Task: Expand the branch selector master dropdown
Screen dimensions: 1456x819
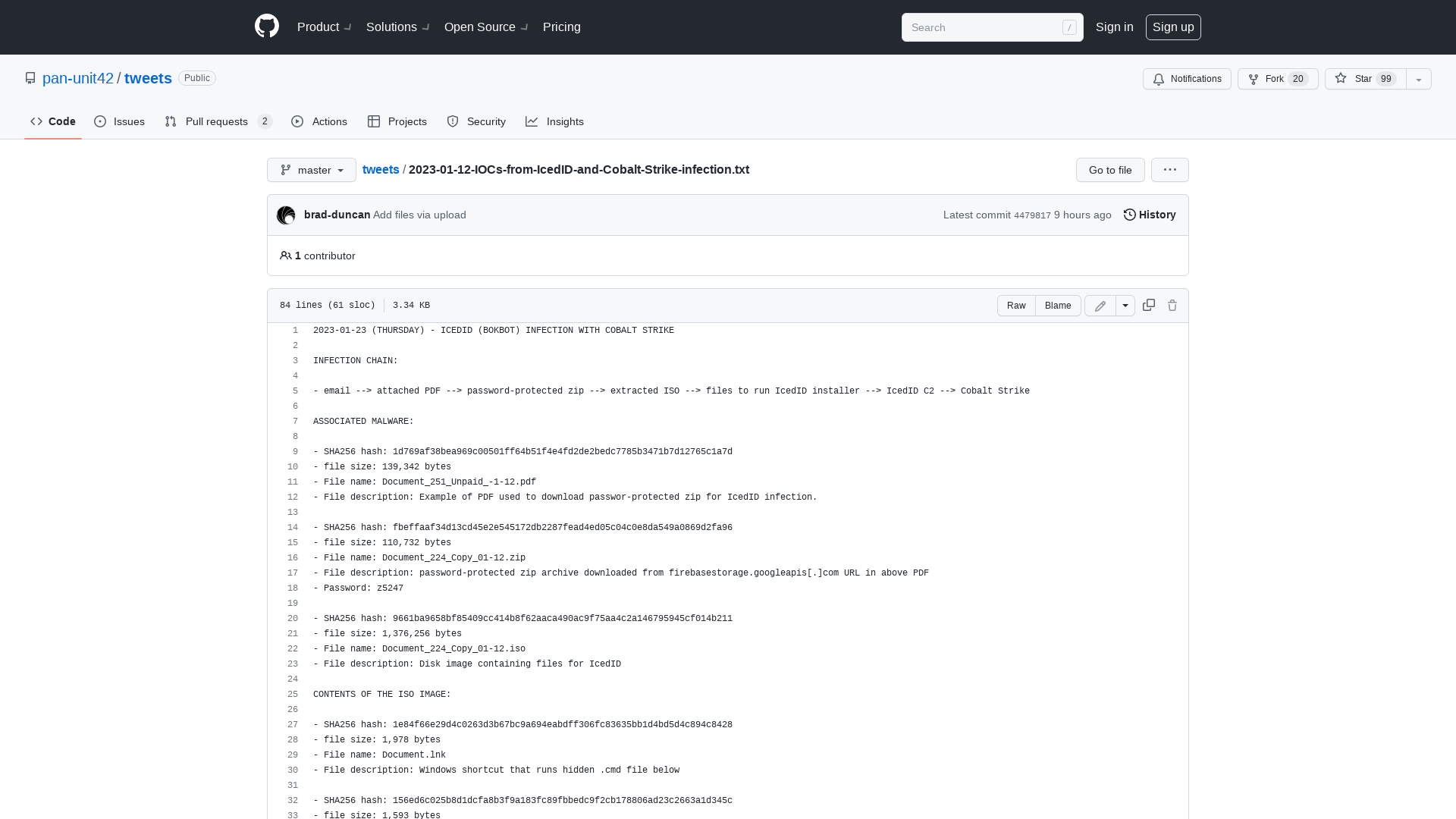Action: (x=311, y=169)
